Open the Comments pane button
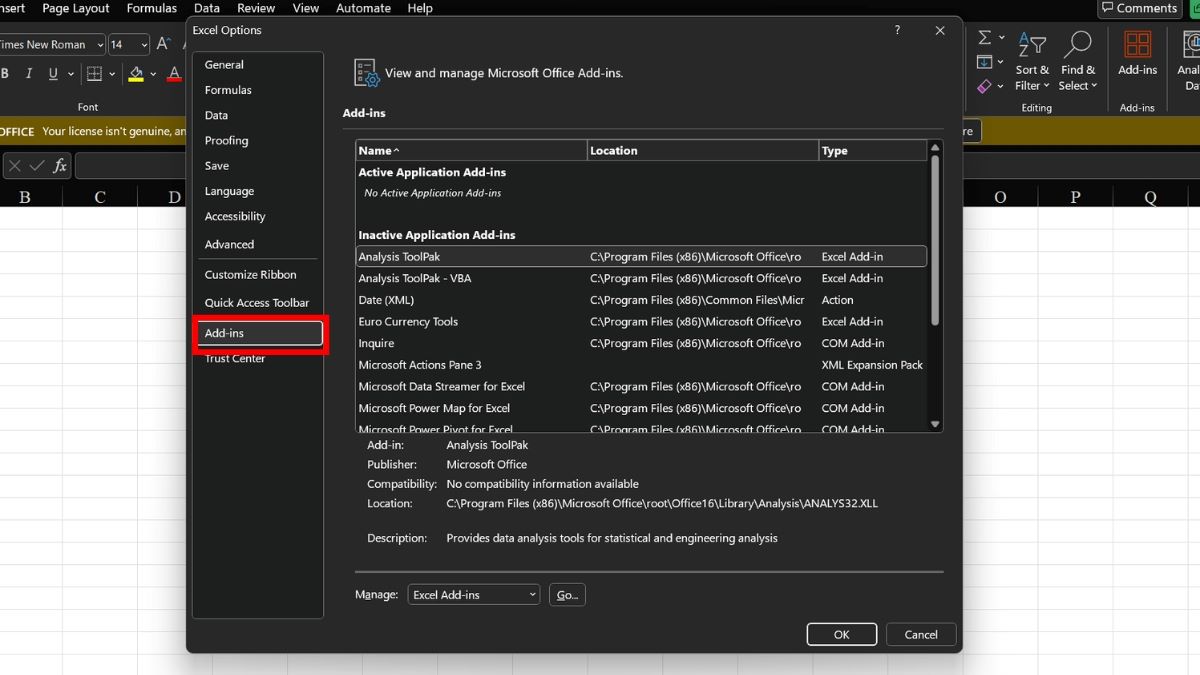This screenshot has height=675, width=1200. click(1139, 8)
